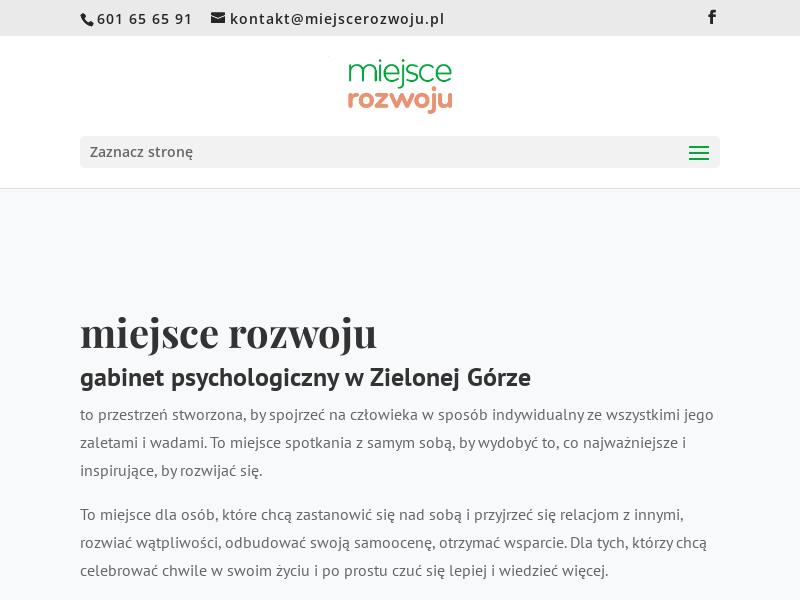
Task: Select the header navigation strip
Action: (x=400, y=152)
